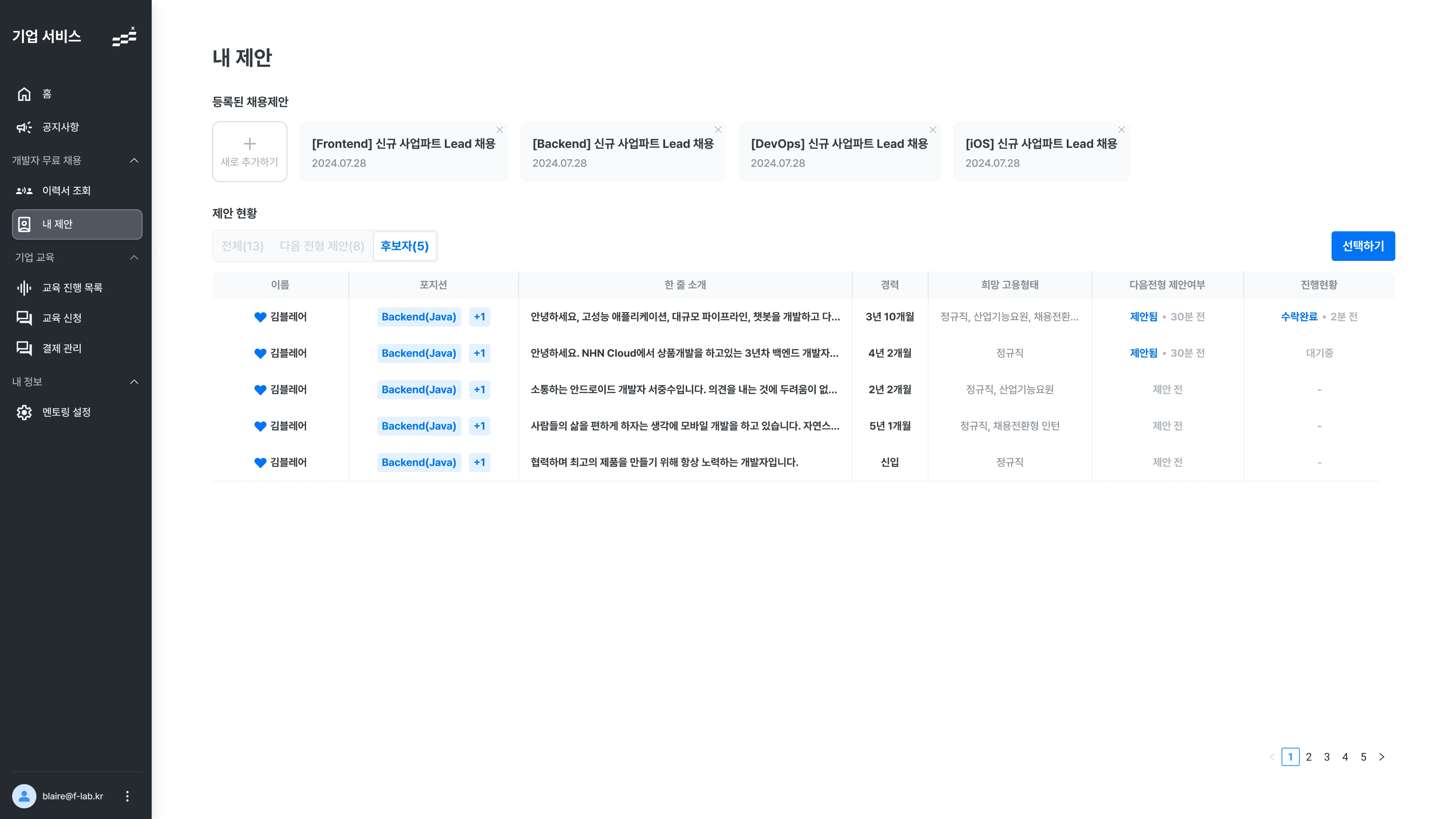This screenshot has width=1456, height=819.
Task: Toggle heart on 2년 2개월 candidate row
Action: click(260, 390)
